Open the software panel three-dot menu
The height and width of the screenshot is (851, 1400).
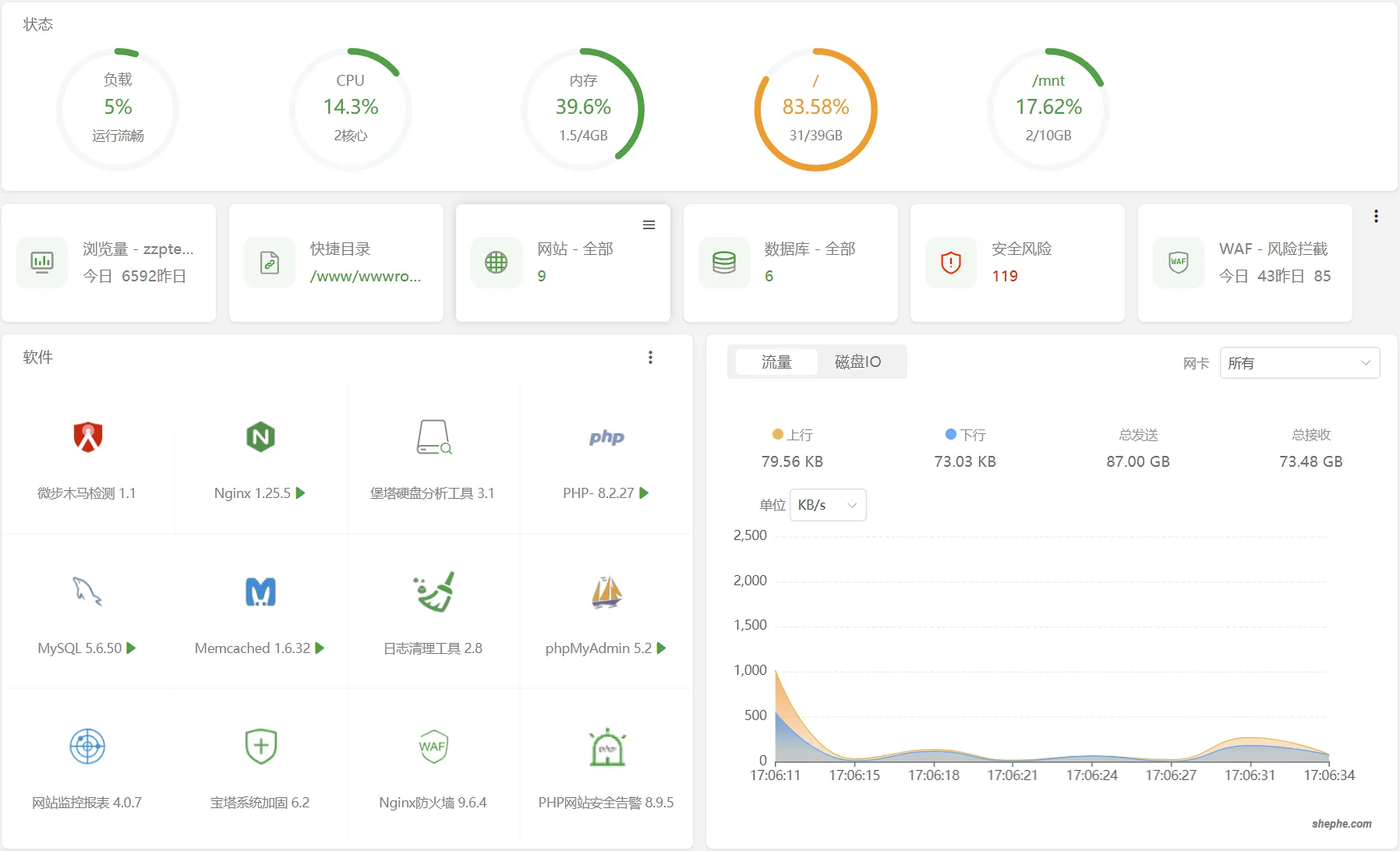pyautogui.click(x=650, y=358)
